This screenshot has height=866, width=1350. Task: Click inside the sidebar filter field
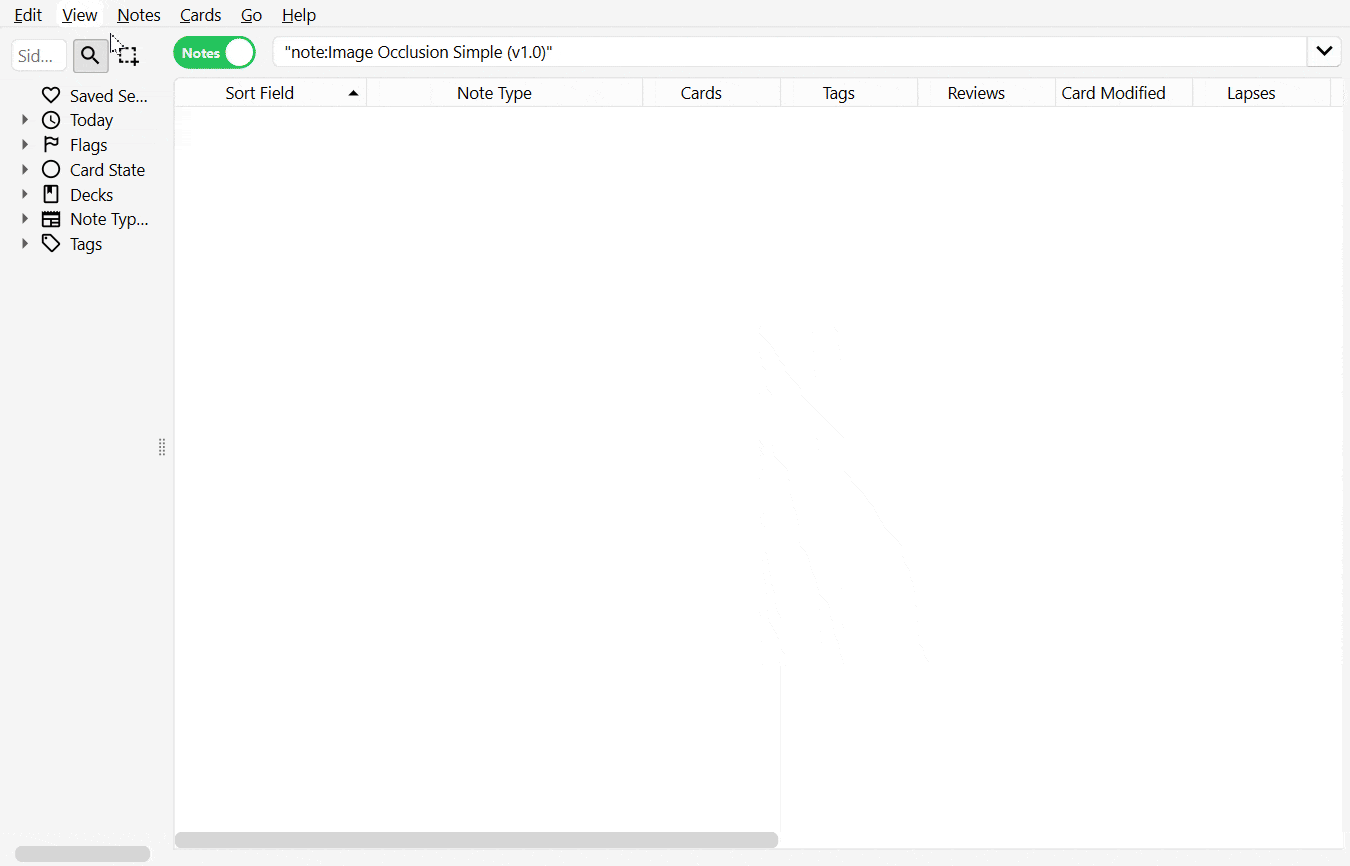pos(39,55)
